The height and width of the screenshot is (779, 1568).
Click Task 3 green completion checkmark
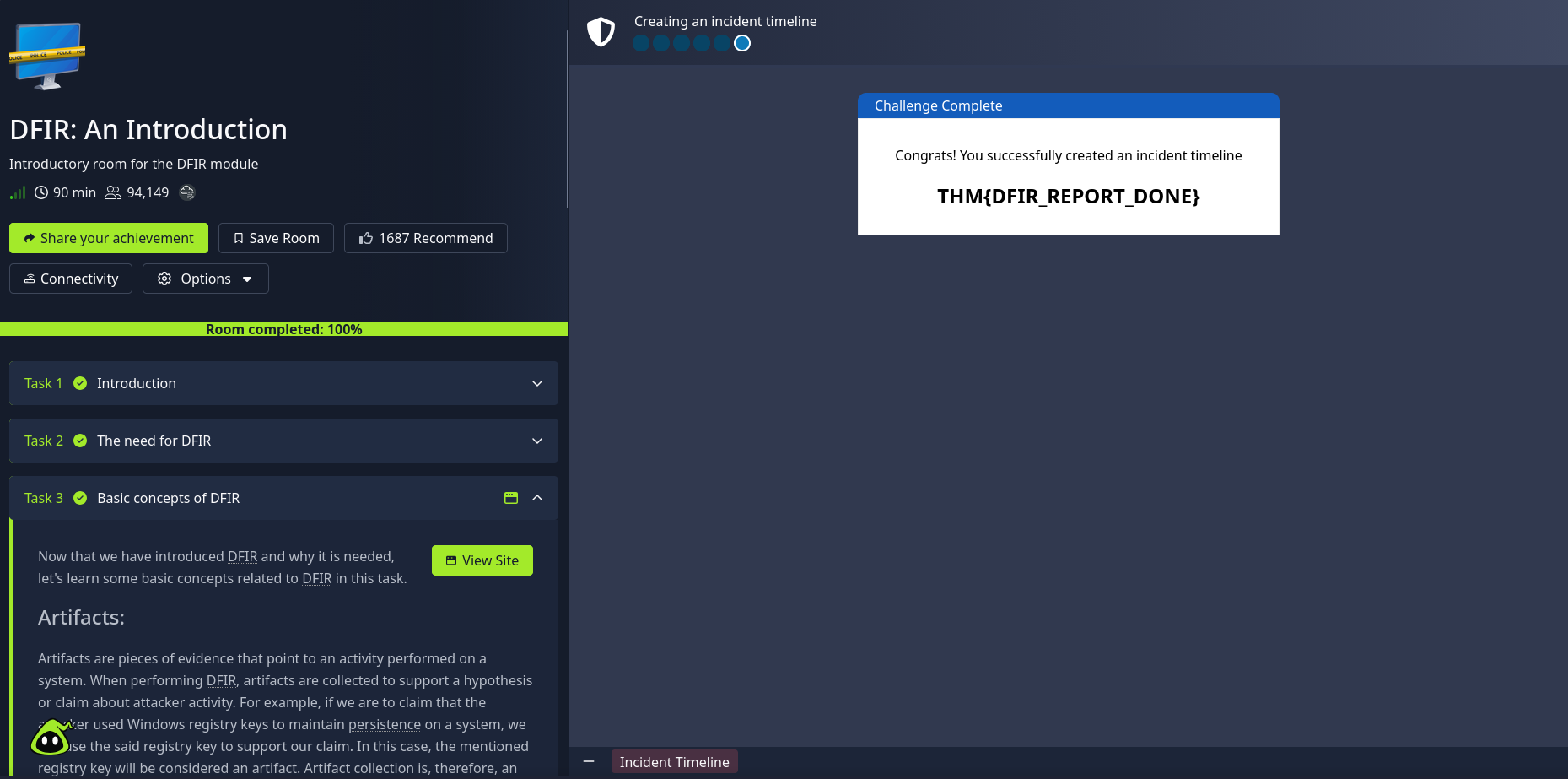pyautogui.click(x=80, y=498)
